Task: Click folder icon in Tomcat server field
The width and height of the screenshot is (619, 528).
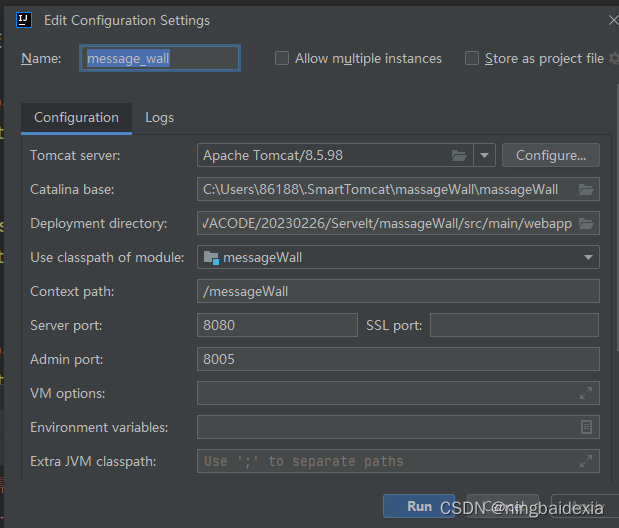Action: point(459,156)
